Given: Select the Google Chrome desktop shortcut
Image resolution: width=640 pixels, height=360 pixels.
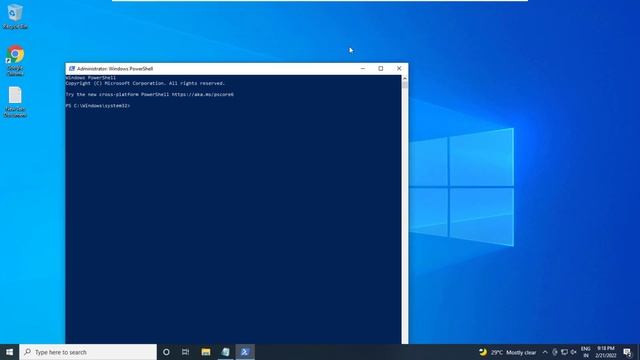Looking at the screenshot, I should click(15, 60).
